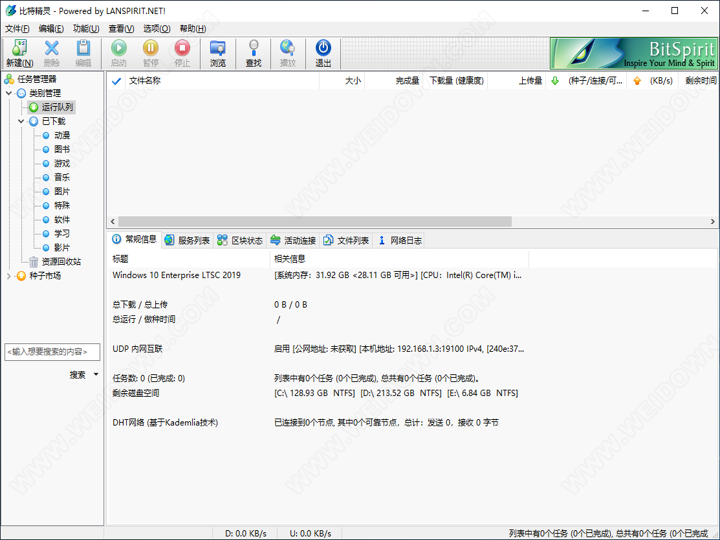Viewport: 720px width, 540px height.
Task: Switch to the 区块状态 tab
Action: [x=240, y=240]
